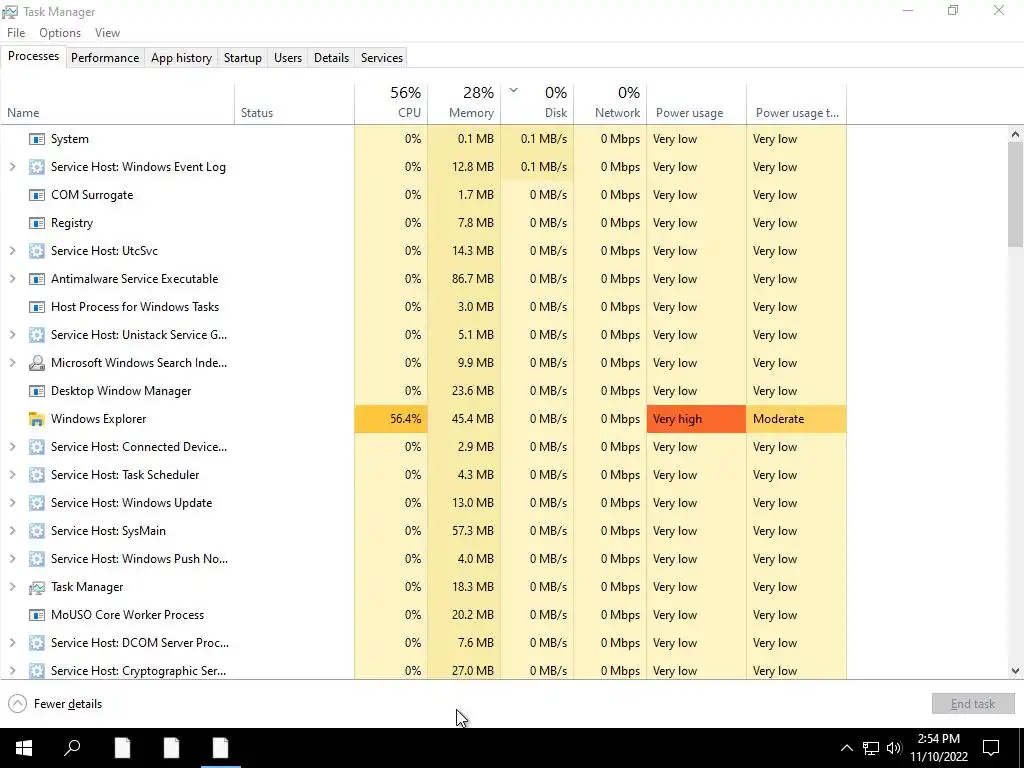Show hidden tray icons chevron

pos(846,748)
